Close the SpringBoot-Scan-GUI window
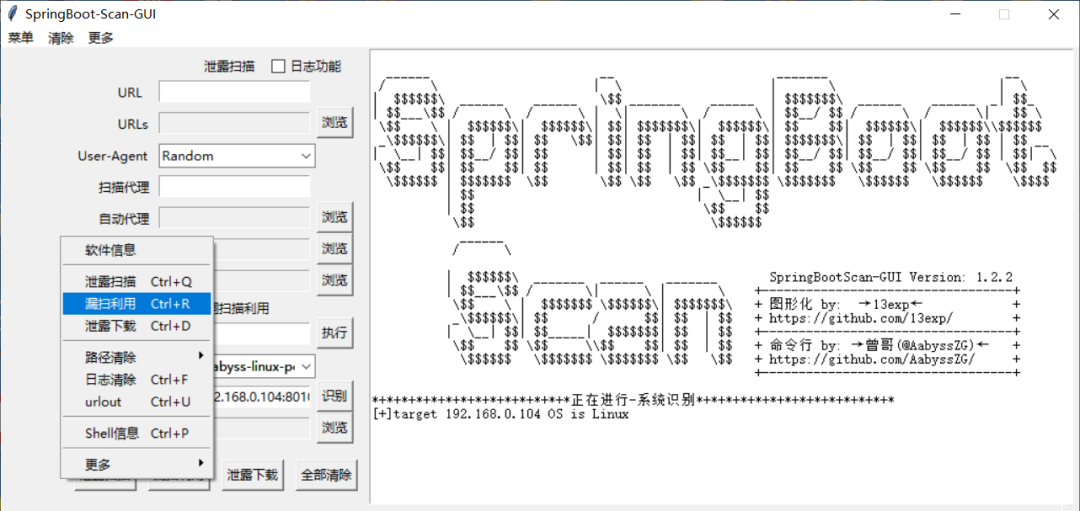Screen dimensions: 1080x511 1053,14
